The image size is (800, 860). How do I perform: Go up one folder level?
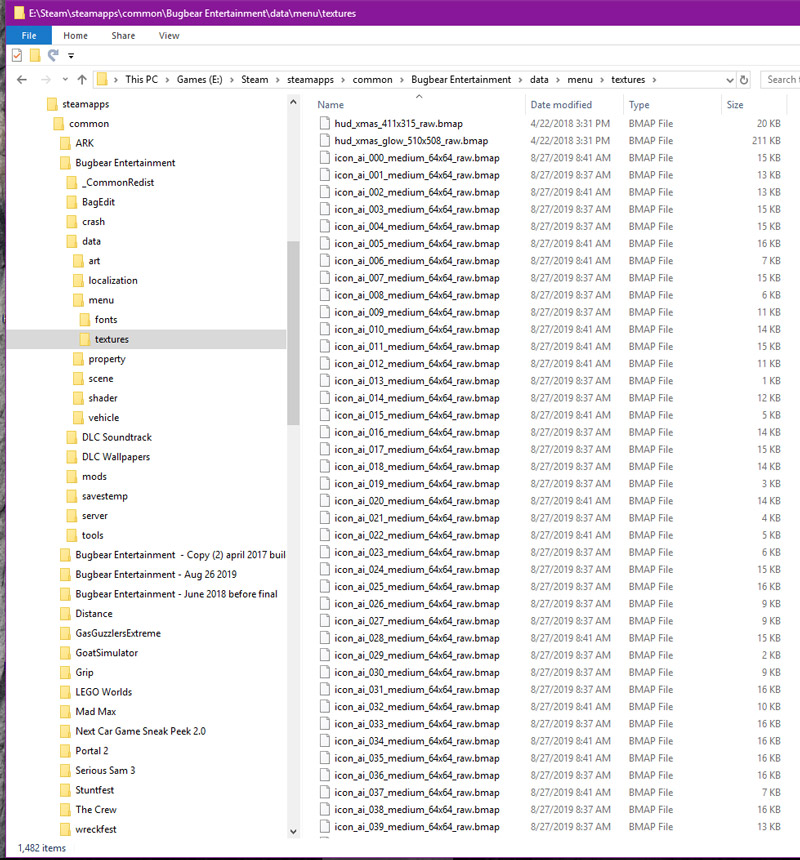(82, 80)
